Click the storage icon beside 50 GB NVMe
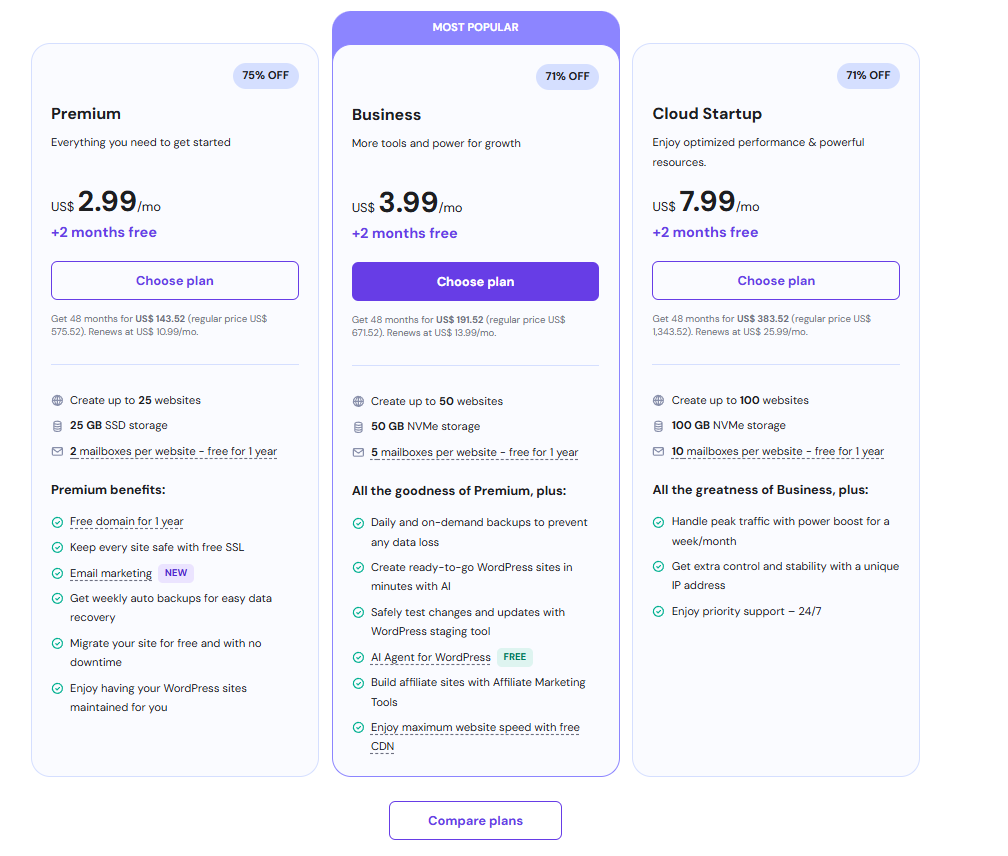The height and width of the screenshot is (856, 1008). pos(359,427)
